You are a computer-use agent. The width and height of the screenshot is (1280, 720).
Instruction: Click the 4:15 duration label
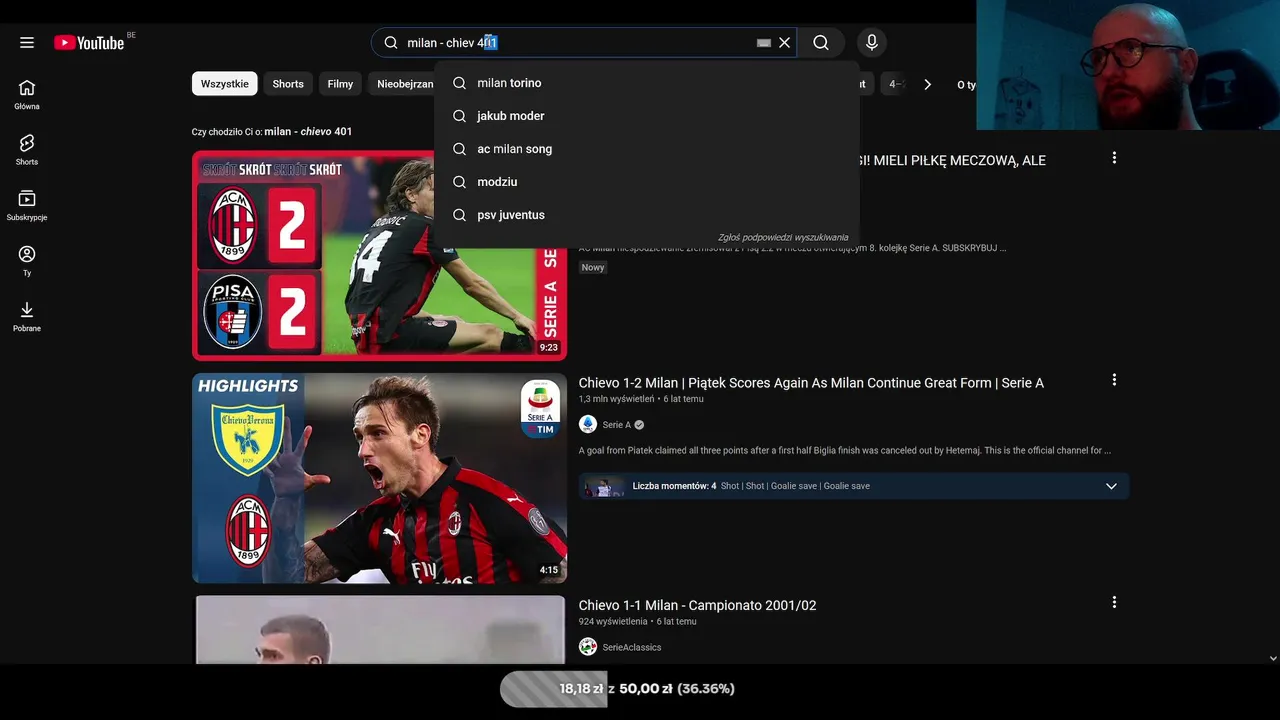[549, 570]
